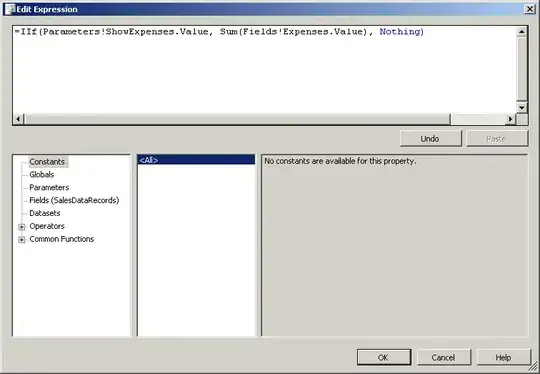Confirm with the OK button

click(x=384, y=357)
